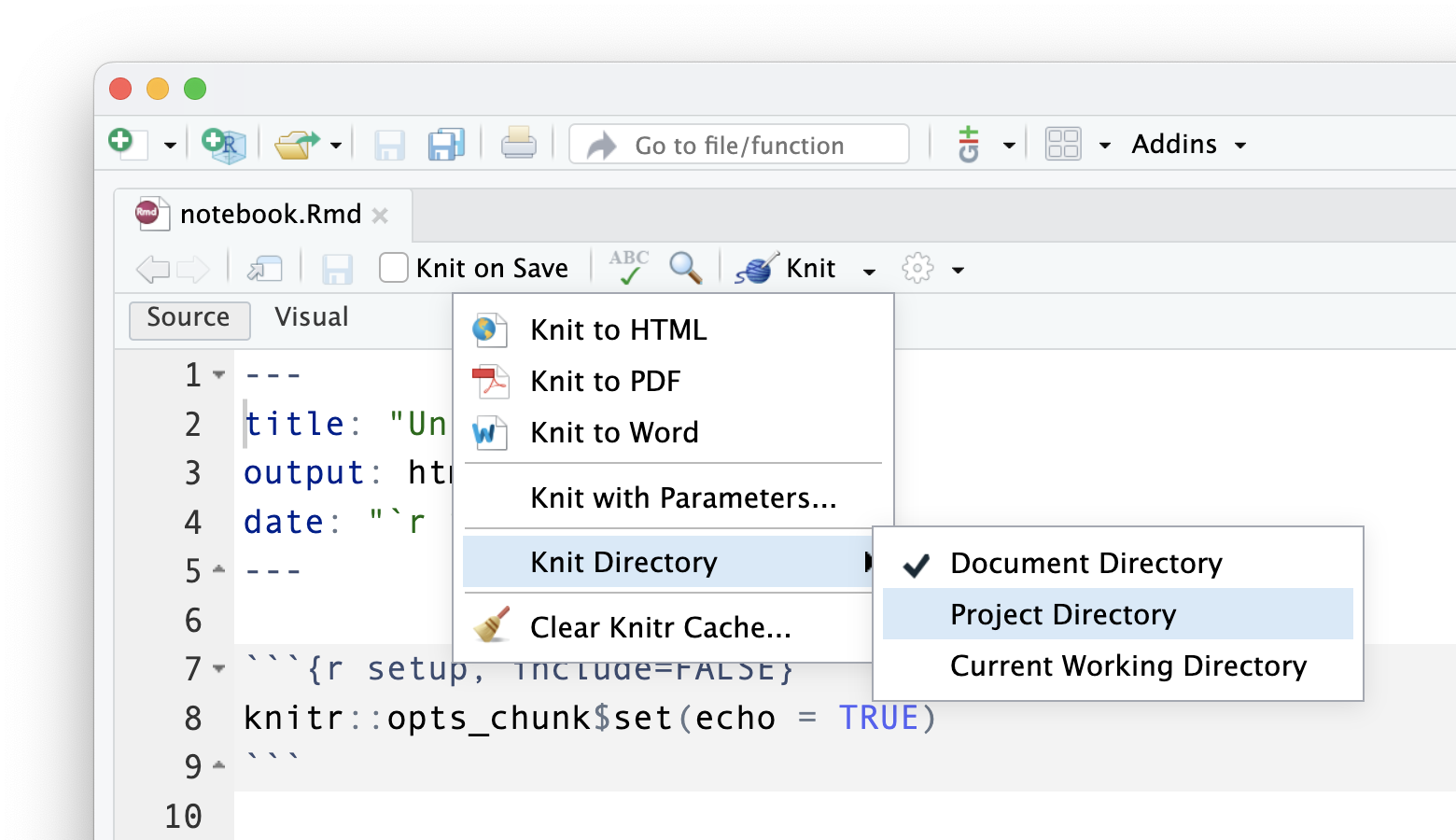Click the Go to file/function field
The image size is (1456, 840).
pos(739,146)
